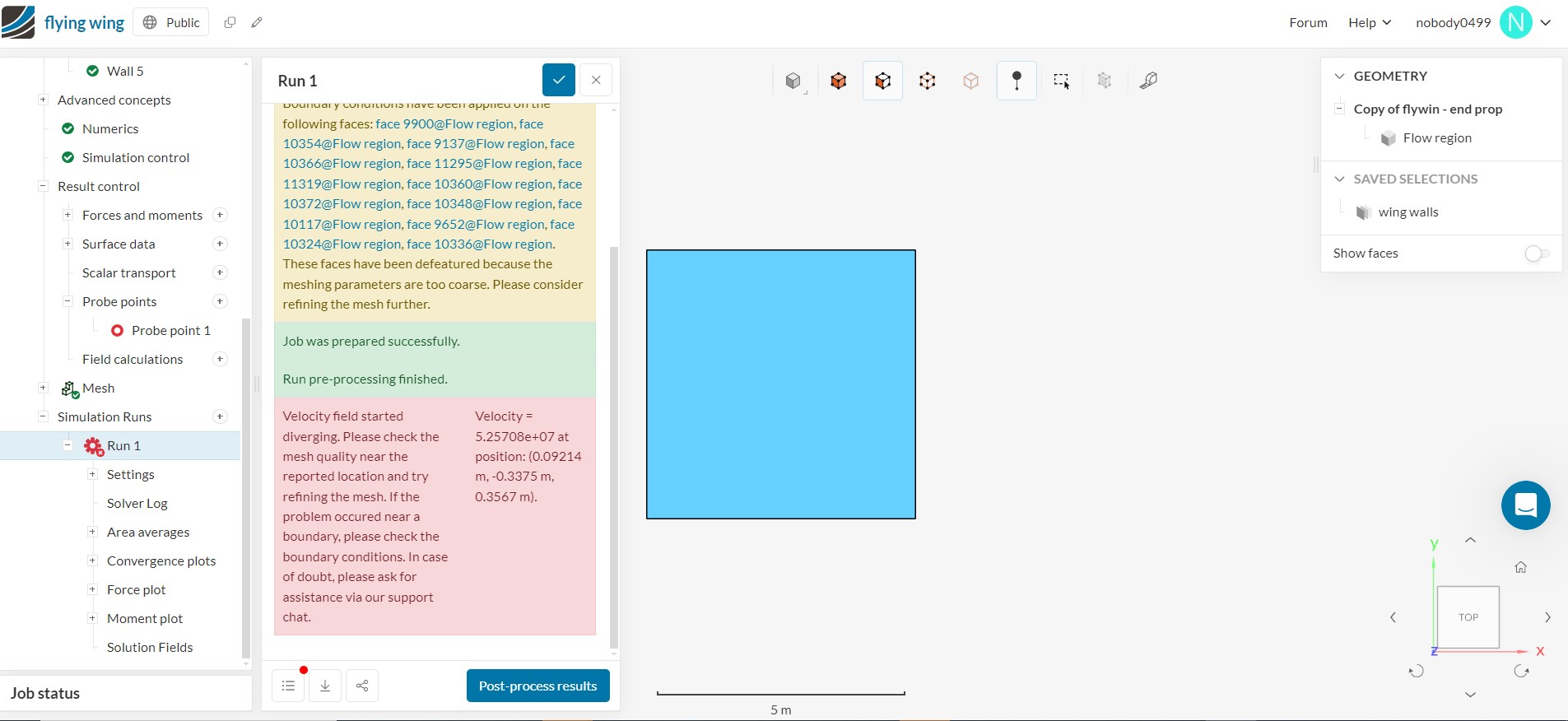The width and height of the screenshot is (1568, 721).
Task: Select the wing walls saved selection
Action: (x=1408, y=212)
